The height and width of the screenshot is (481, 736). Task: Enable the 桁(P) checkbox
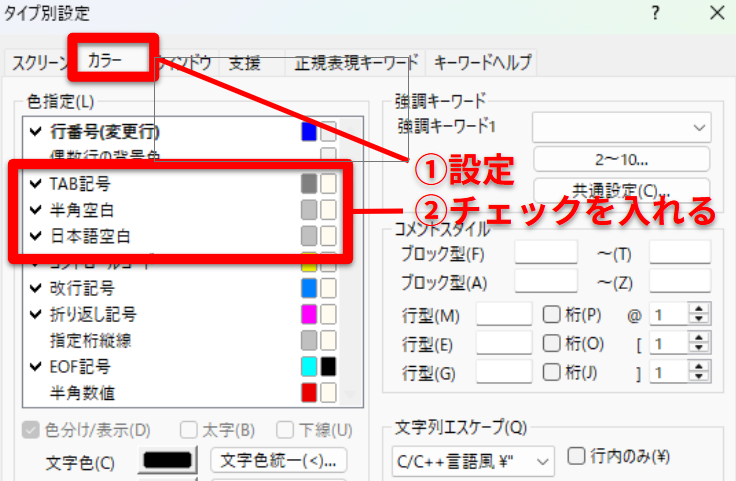click(x=551, y=314)
